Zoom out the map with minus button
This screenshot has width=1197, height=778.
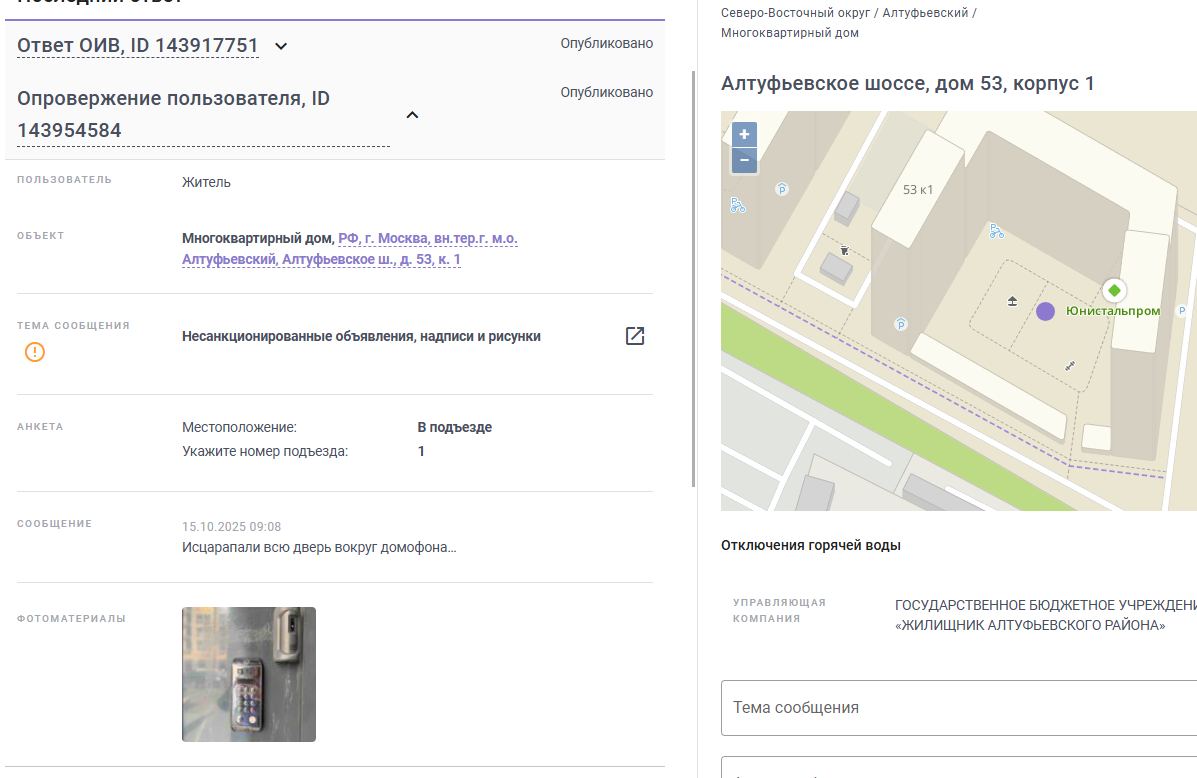click(x=744, y=160)
